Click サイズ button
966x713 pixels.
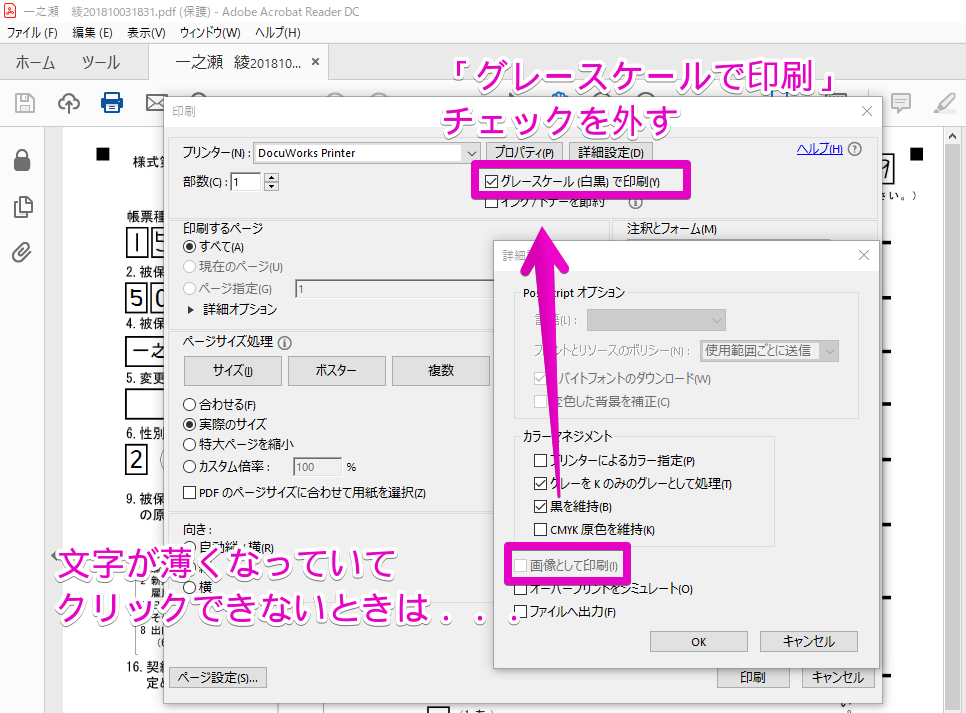[x=233, y=370]
